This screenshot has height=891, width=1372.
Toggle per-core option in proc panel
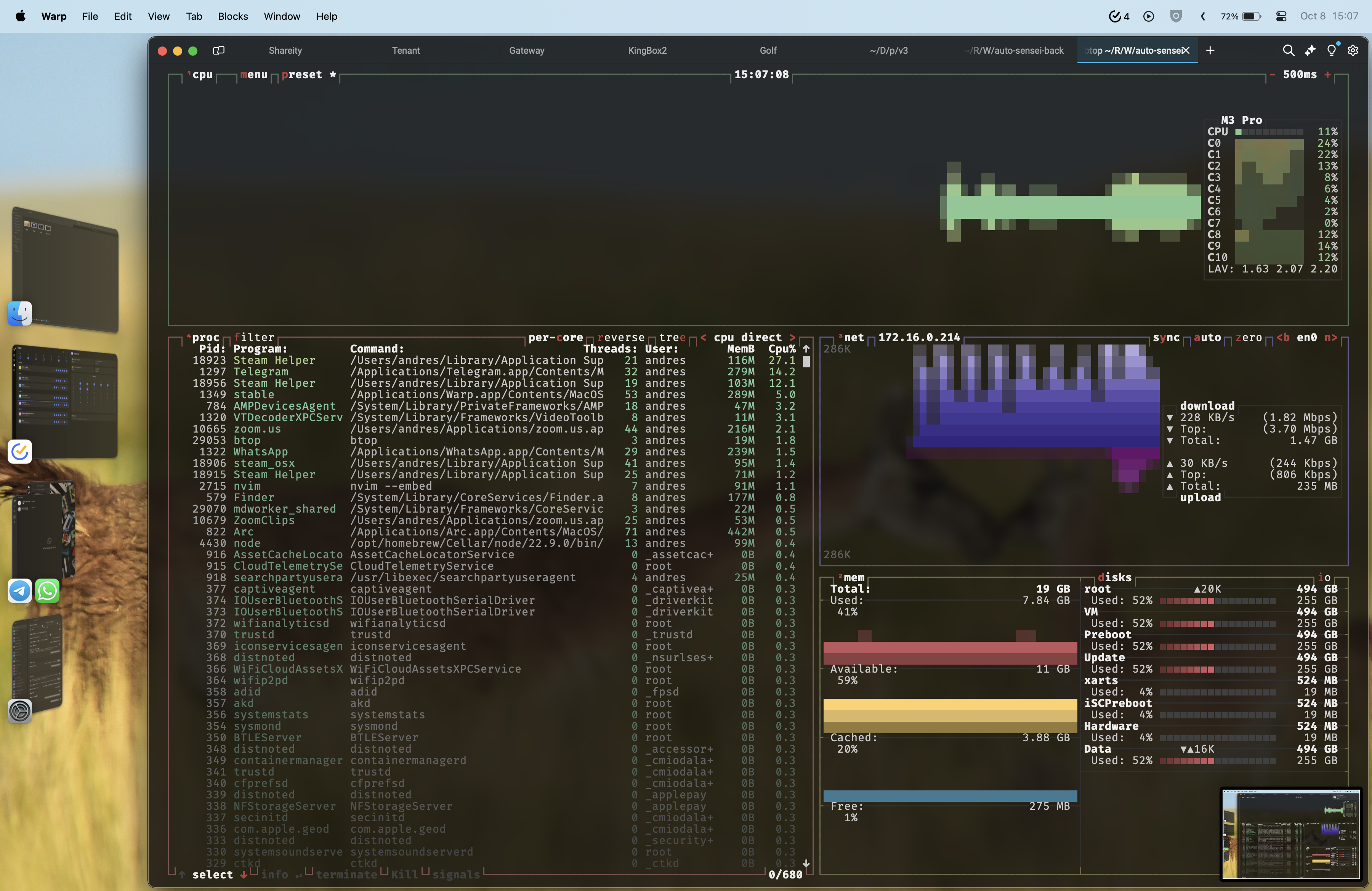(x=555, y=337)
